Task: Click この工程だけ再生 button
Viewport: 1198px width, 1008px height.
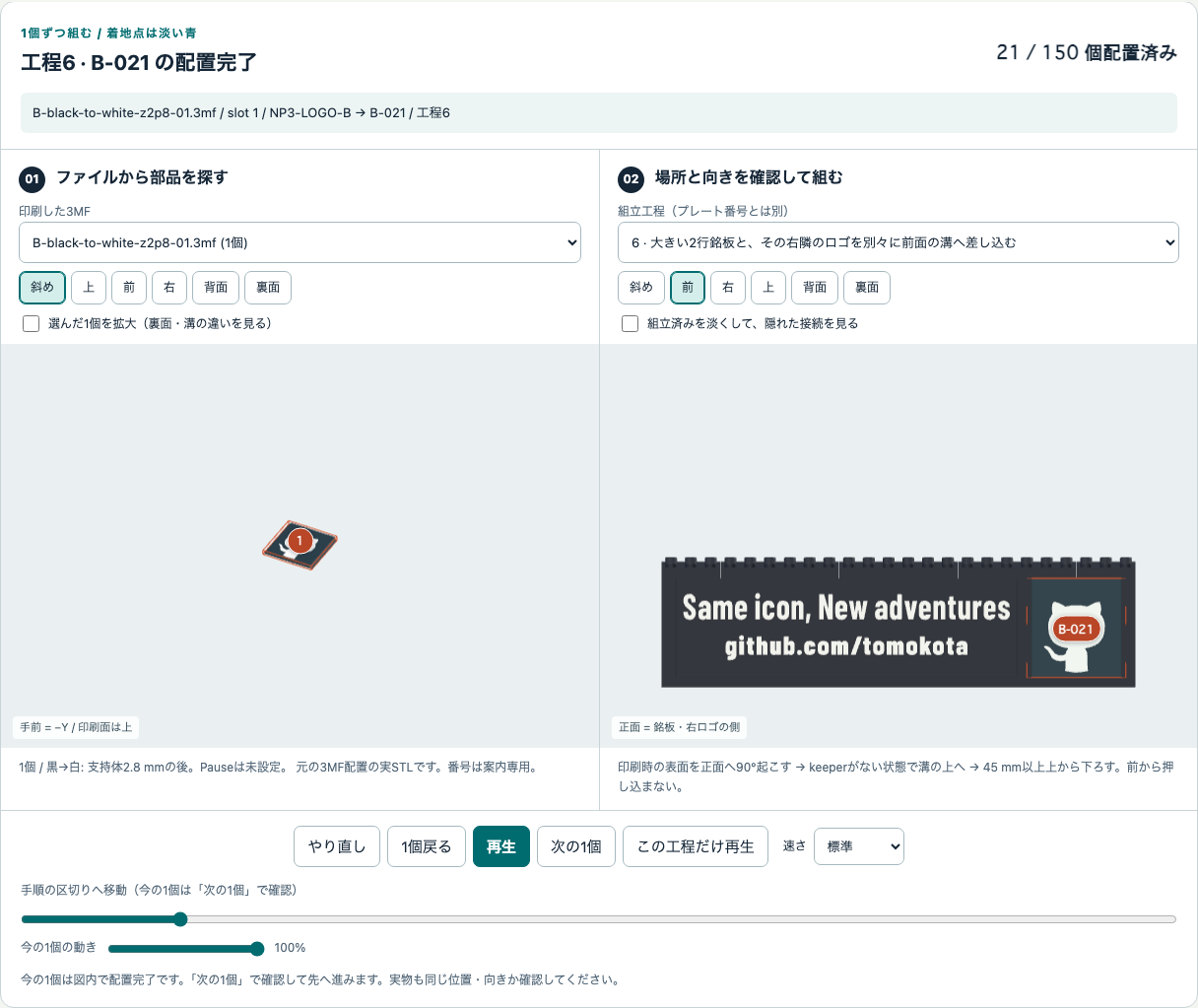Action: [696, 846]
